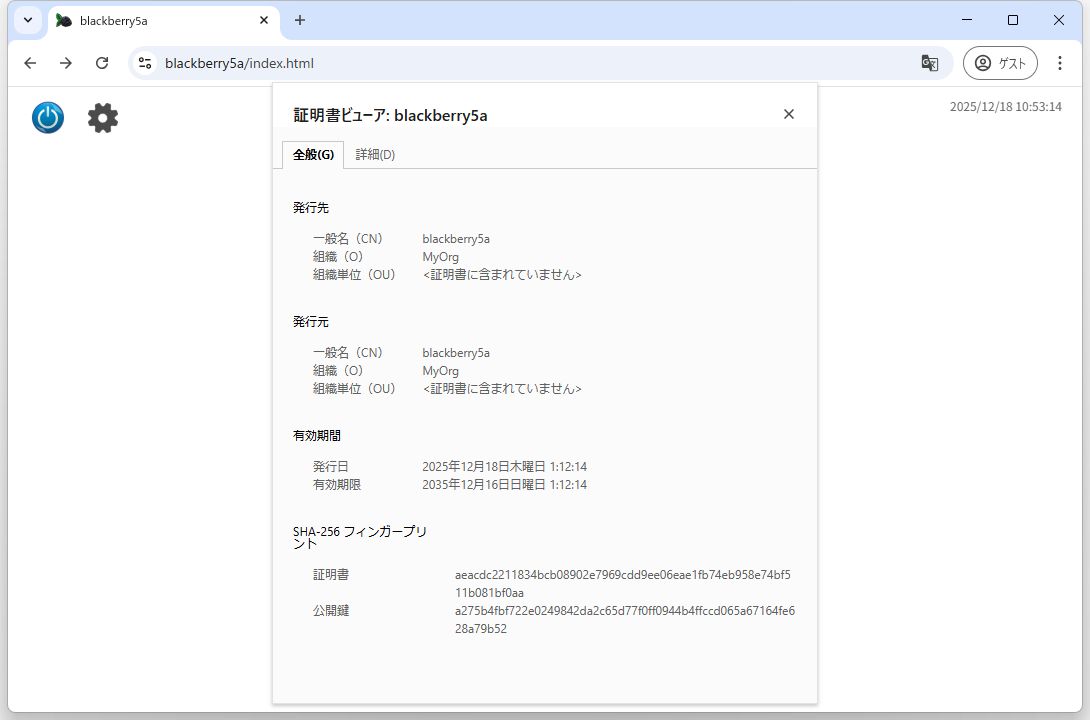1090x720 pixels.
Task: Open site information icon in the address bar
Action: (x=146, y=62)
